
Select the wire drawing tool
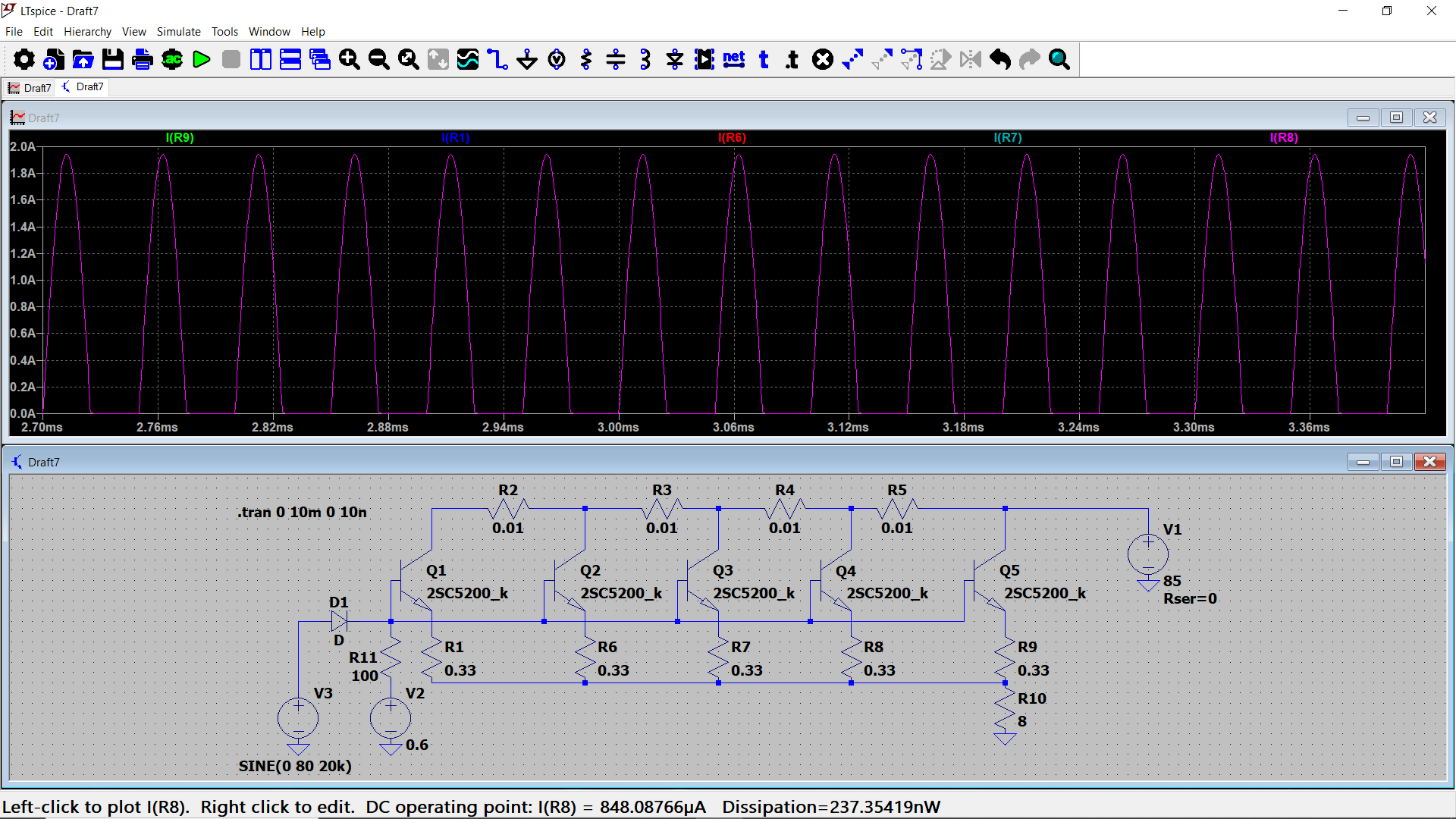pos(497,59)
